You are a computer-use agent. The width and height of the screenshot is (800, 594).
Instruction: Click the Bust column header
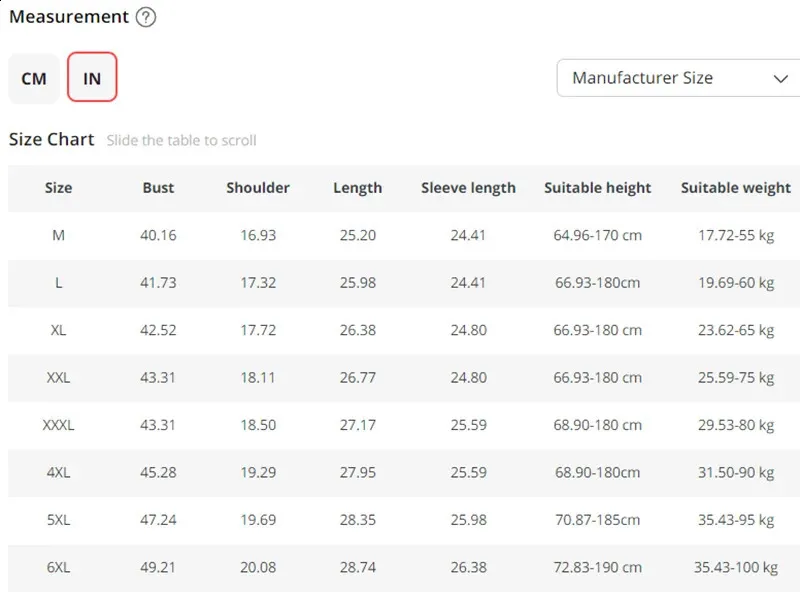tap(158, 188)
